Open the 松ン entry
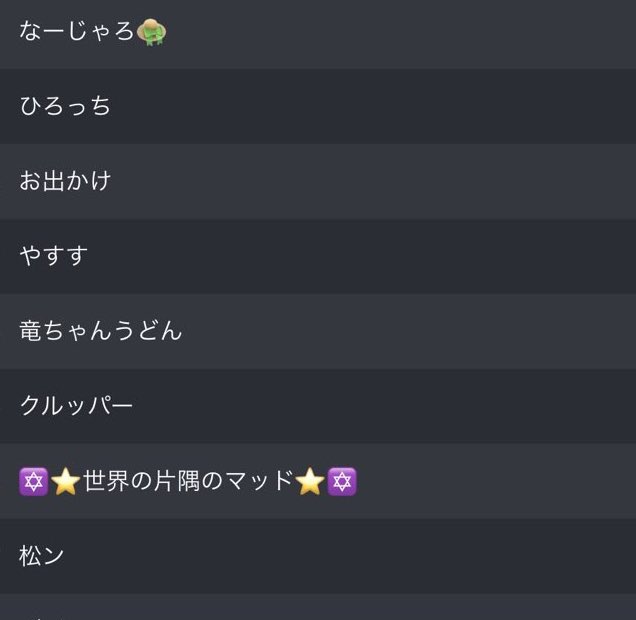 pos(42,556)
